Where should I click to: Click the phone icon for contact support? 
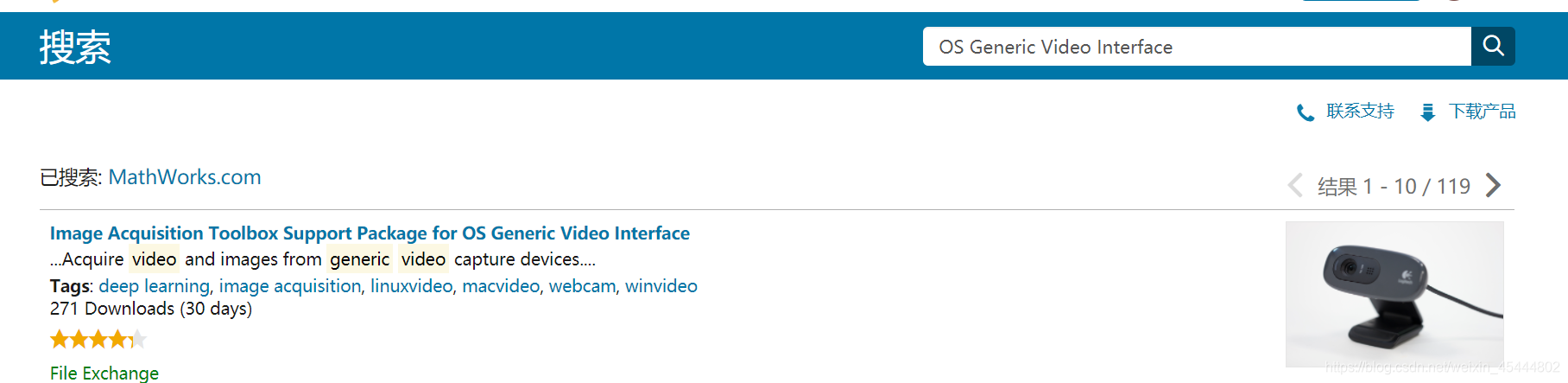pos(1306,112)
